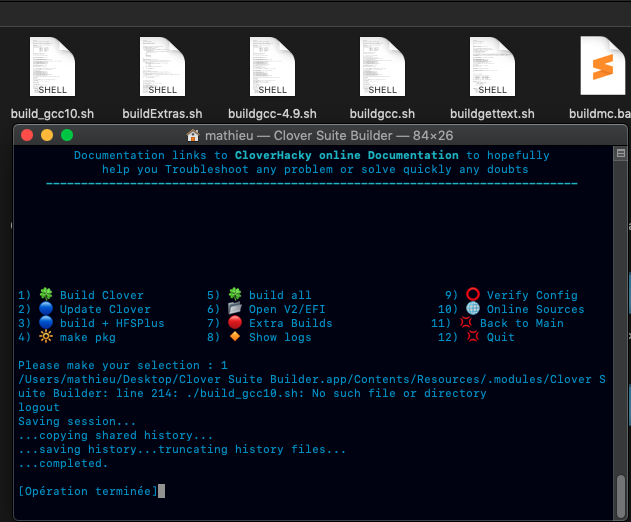Click the 'Build Clover' menu text
The width and height of the screenshot is (631, 522).
(102, 295)
